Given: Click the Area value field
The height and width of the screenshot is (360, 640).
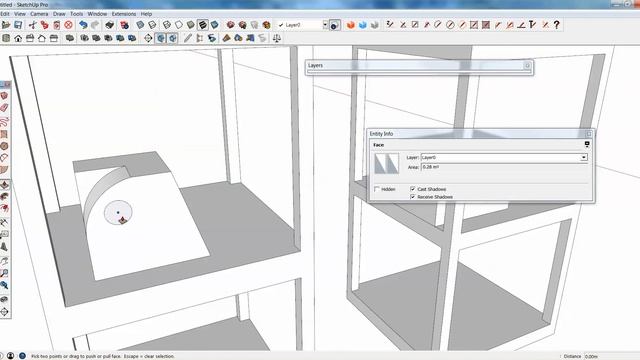Looking at the screenshot, I should [x=504, y=167].
